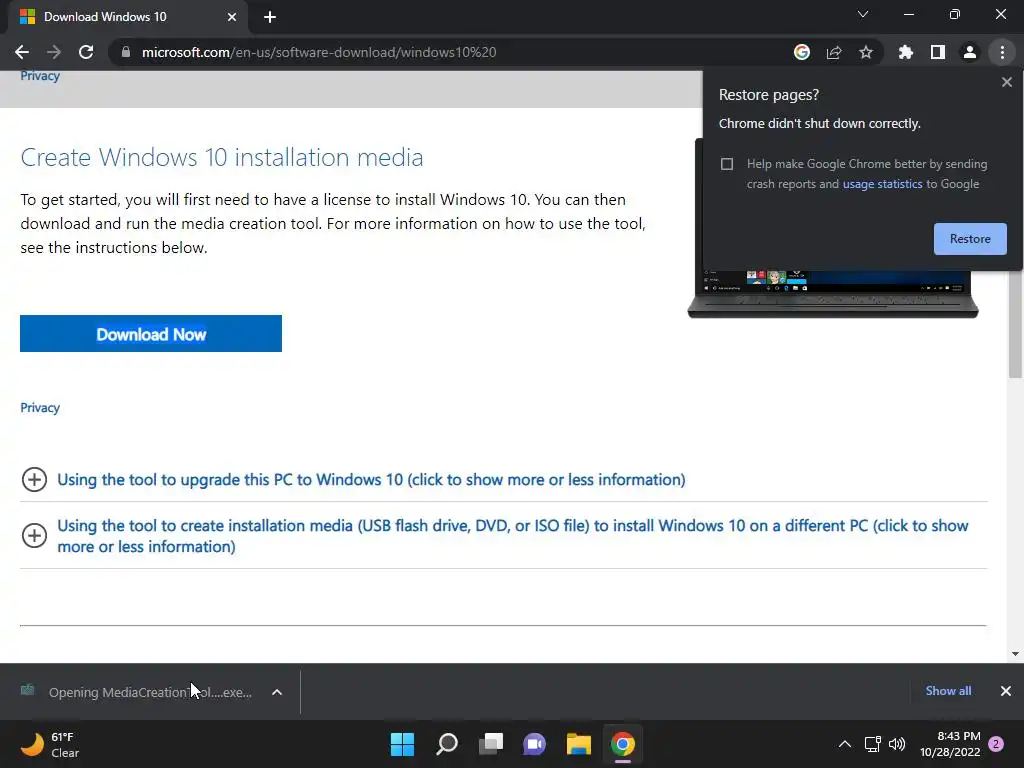View site information via lock icon
This screenshot has height=768, width=1024.
click(126, 52)
